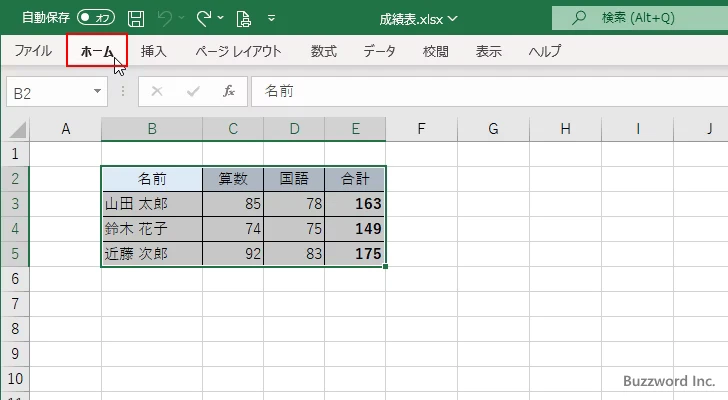Select row 2 header
This screenshot has height=400, width=728.
tap(15, 179)
